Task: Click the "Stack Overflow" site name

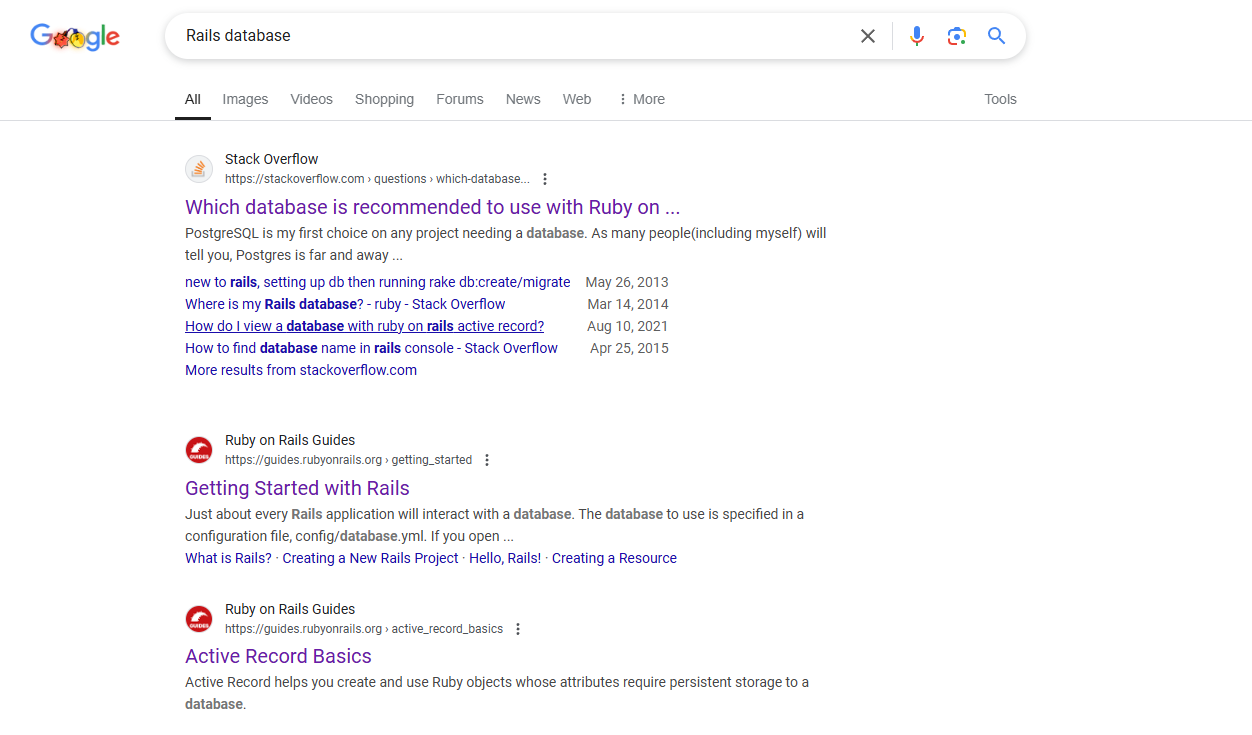Action: point(272,159)
